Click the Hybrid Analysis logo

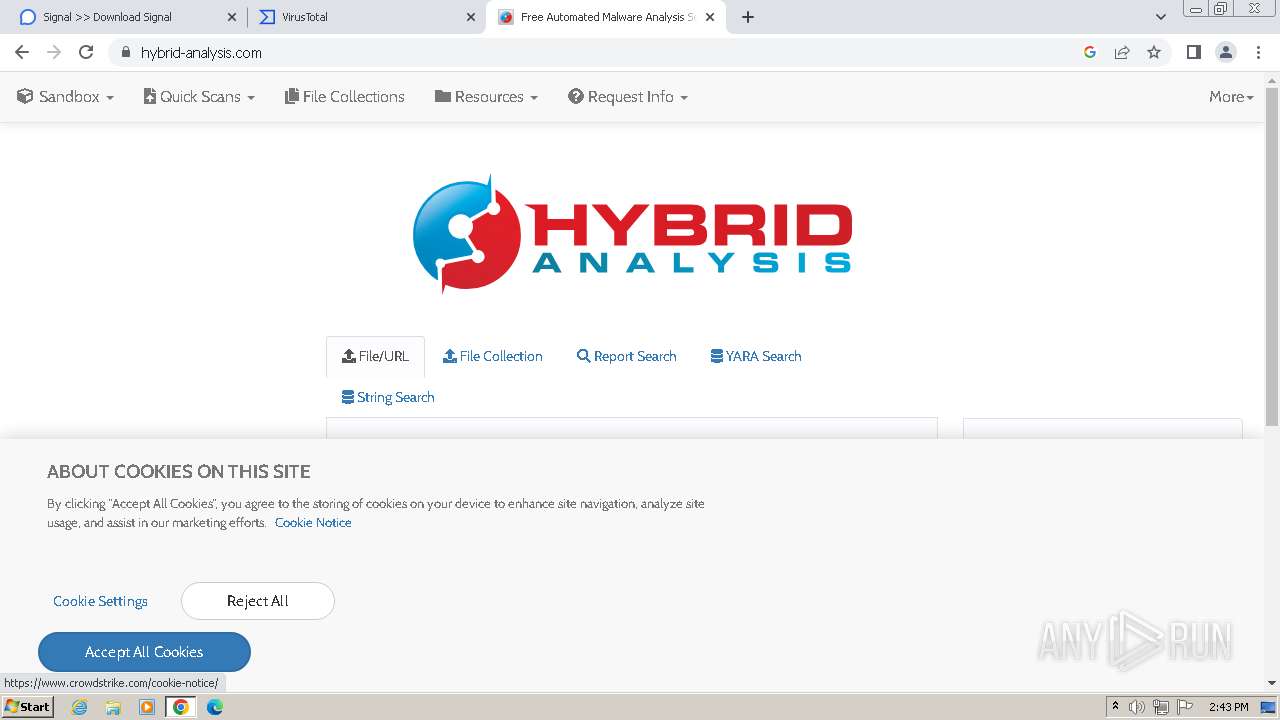pos(632,234)
